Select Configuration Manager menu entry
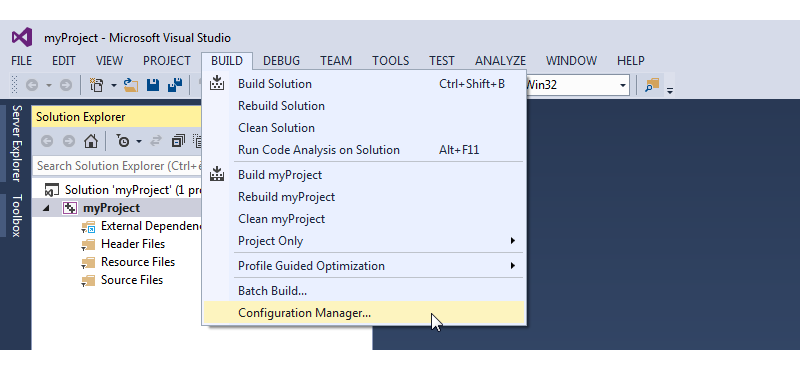Screen dimensions: 800x370 [364, 313]
